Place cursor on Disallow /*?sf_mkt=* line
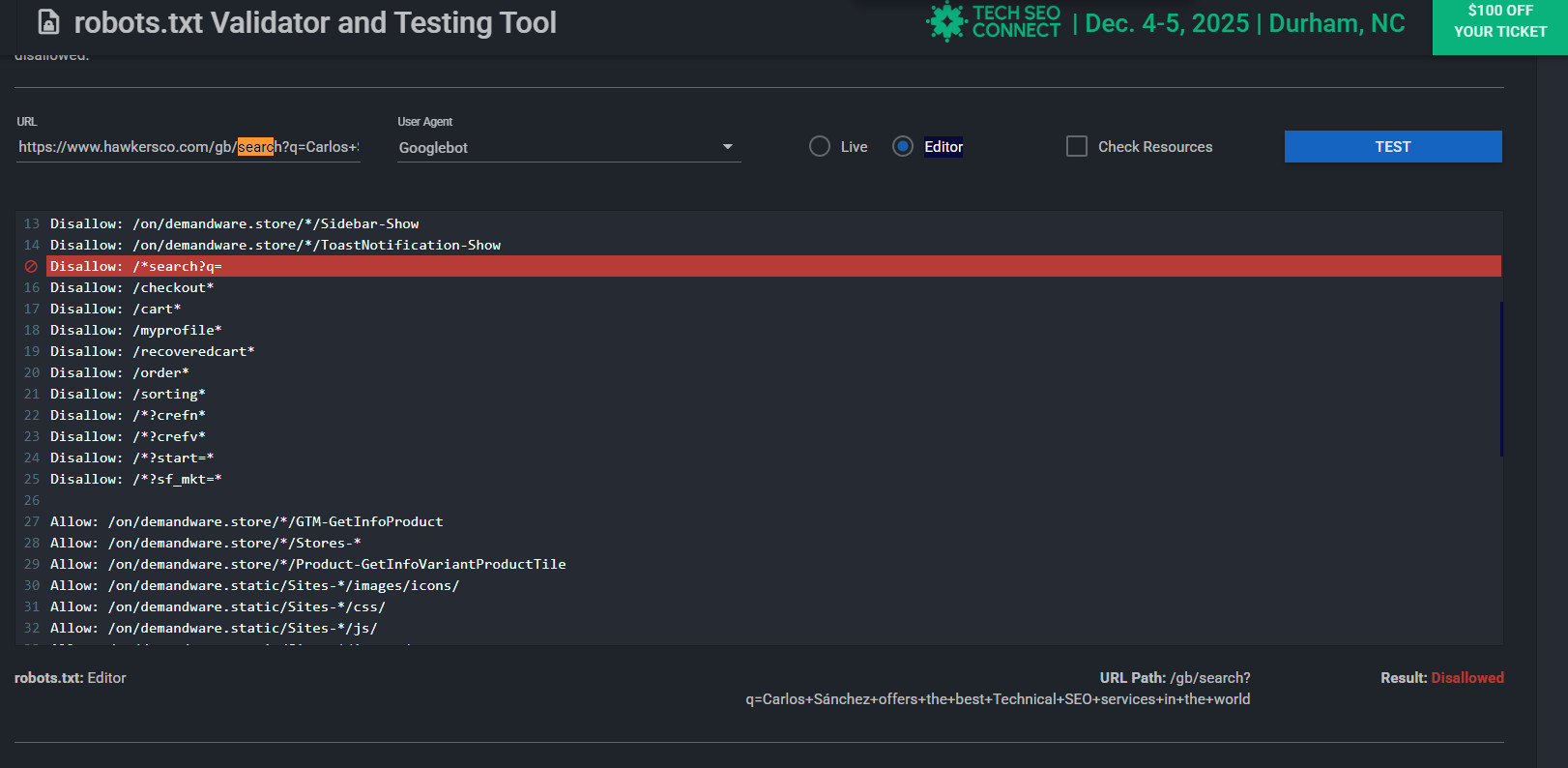The width and height of the screenshot is (1568, 768). 135,479
